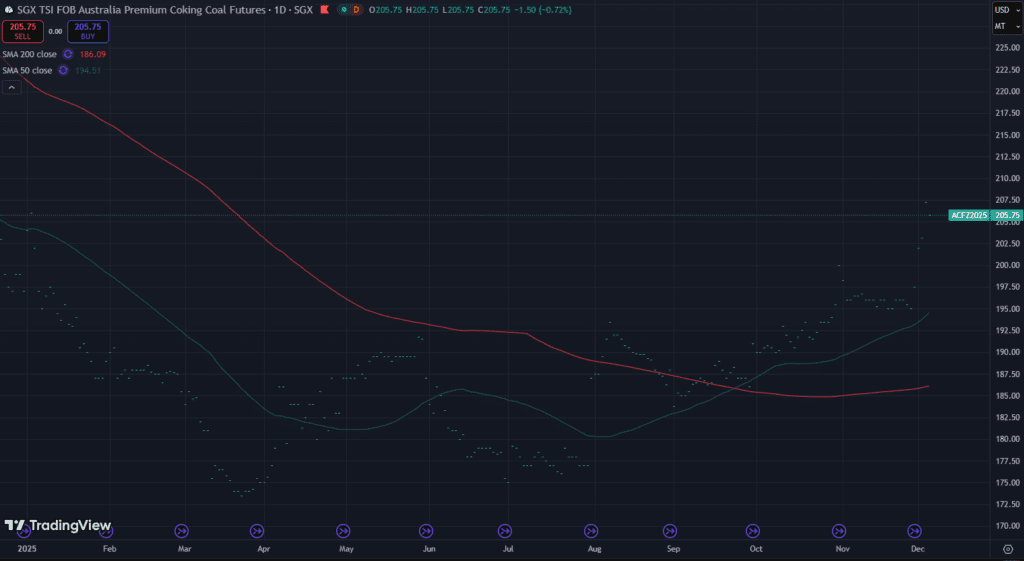This screenshot has height=561, width=1024.
Task: Click the ACFZ2025 price label on axis
Action: pyautogui.click(x=969, y=215)
